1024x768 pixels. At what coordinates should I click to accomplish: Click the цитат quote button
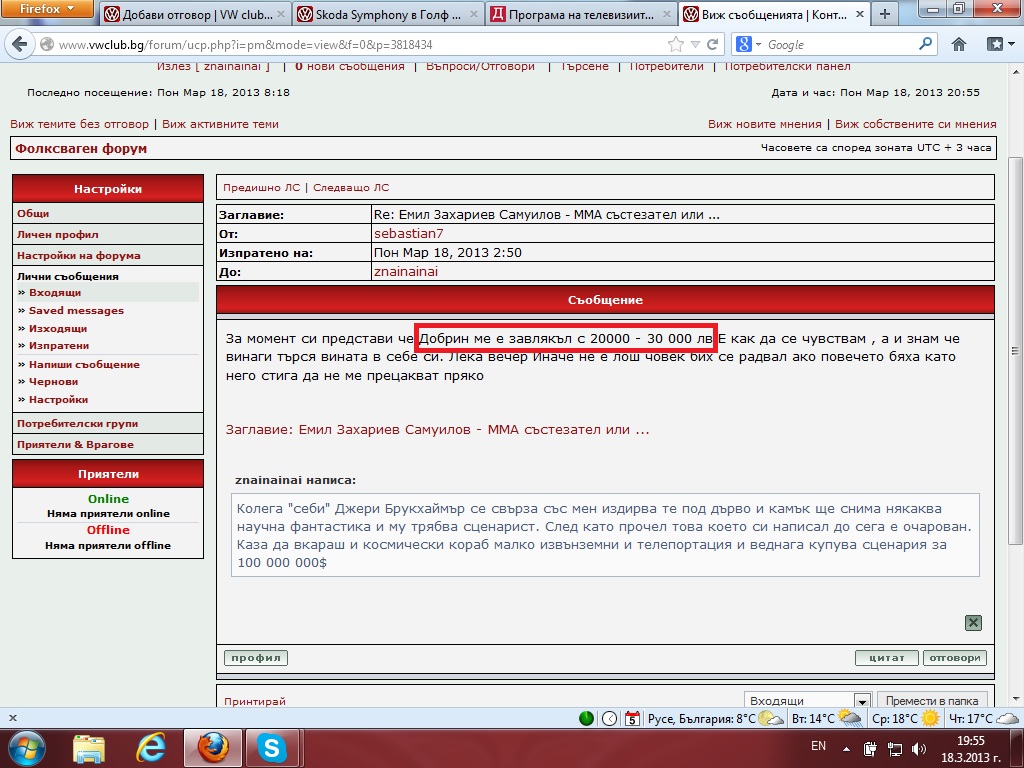click(x=886, y=658)
